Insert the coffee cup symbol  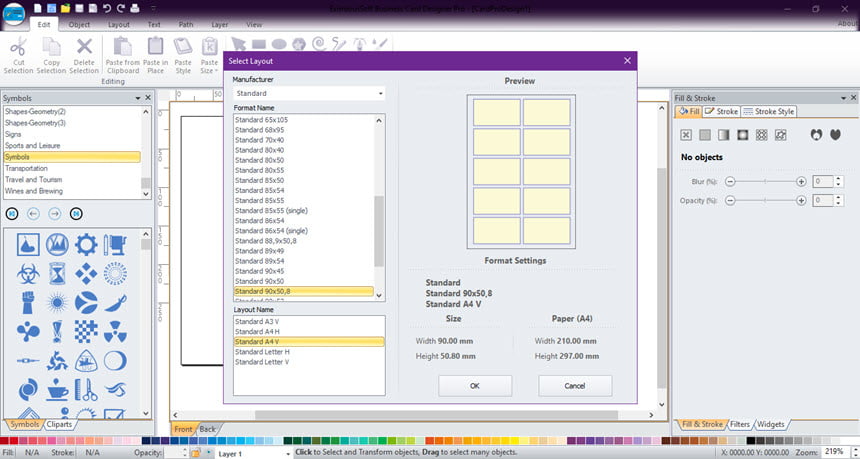pos(57,389)
